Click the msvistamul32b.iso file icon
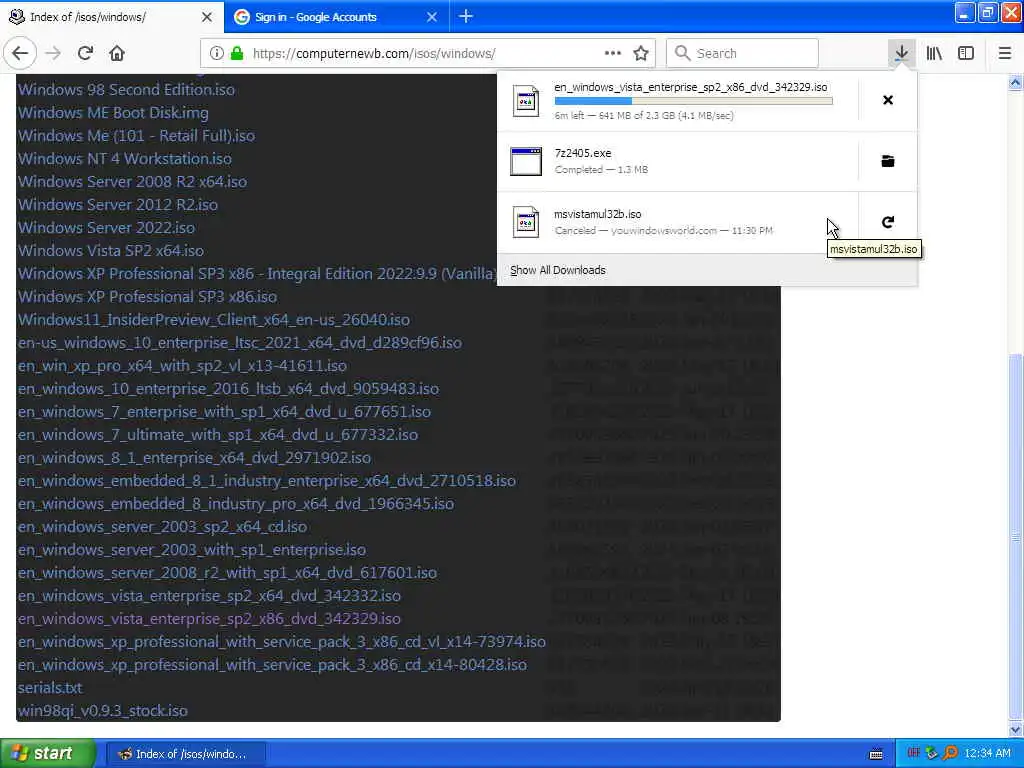Screen dimensions: 1024x768 click(526, 222)
